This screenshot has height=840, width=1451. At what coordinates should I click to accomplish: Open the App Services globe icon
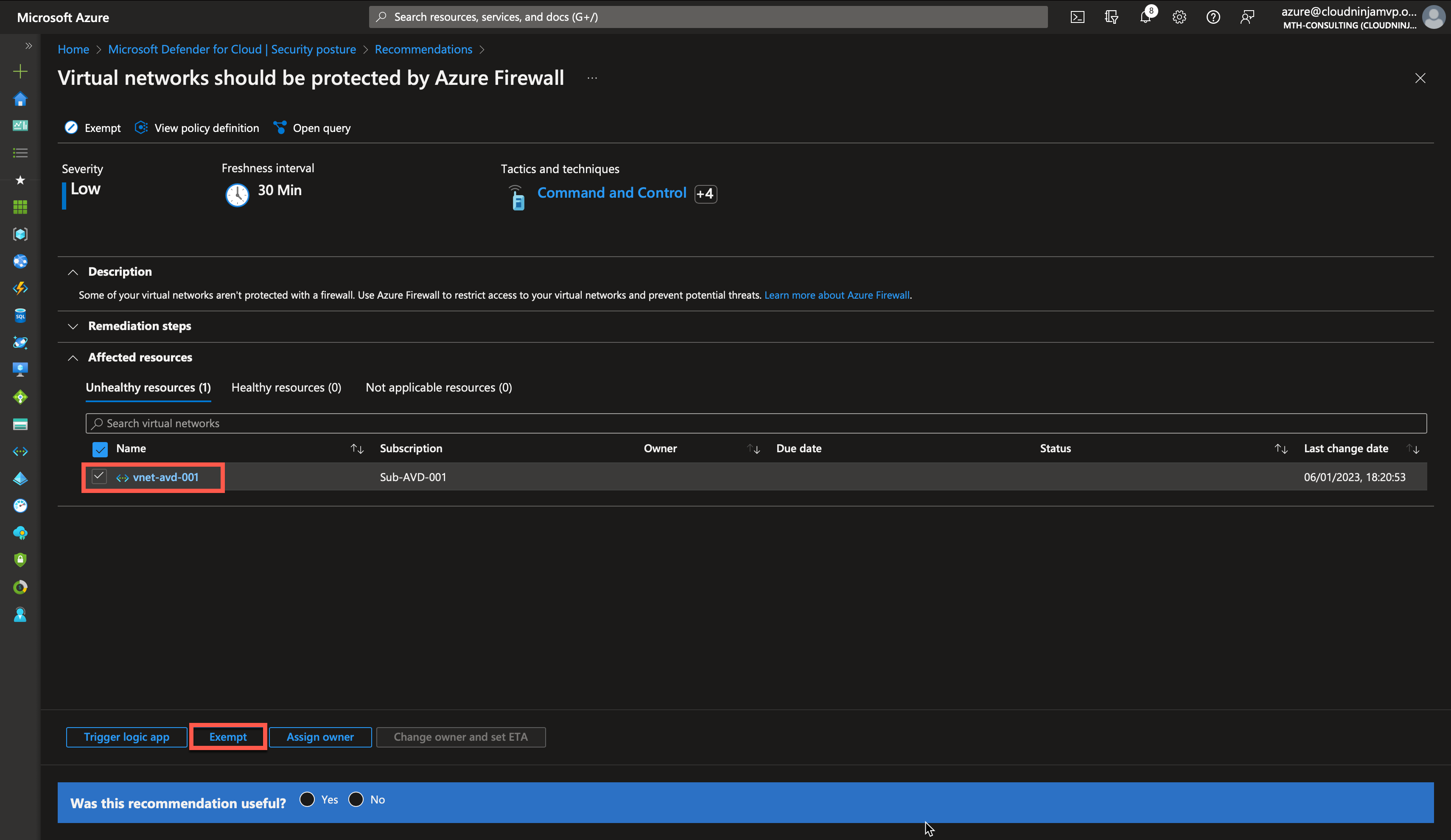[20, 261]
